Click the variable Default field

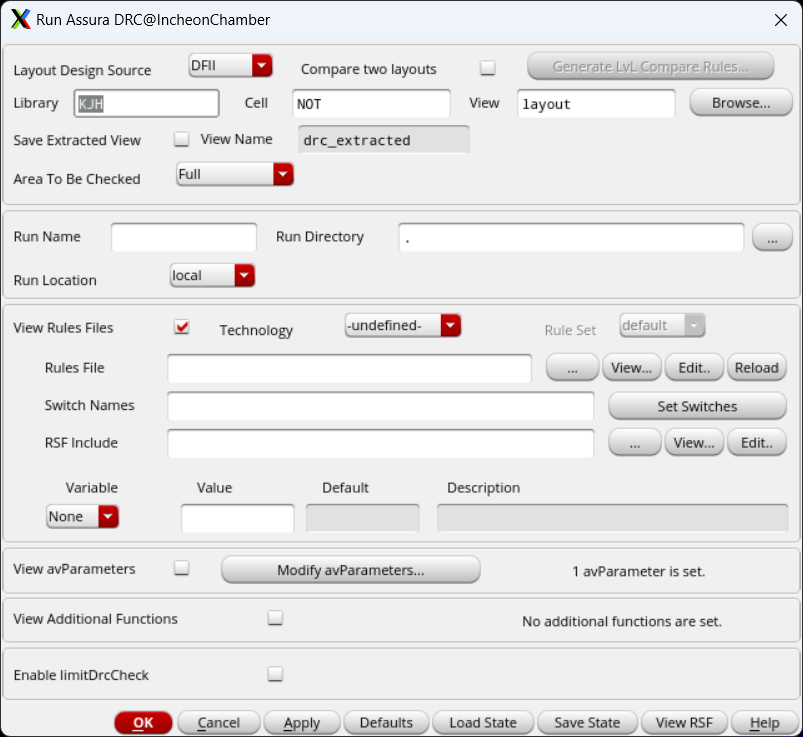[x=363, y=518]
